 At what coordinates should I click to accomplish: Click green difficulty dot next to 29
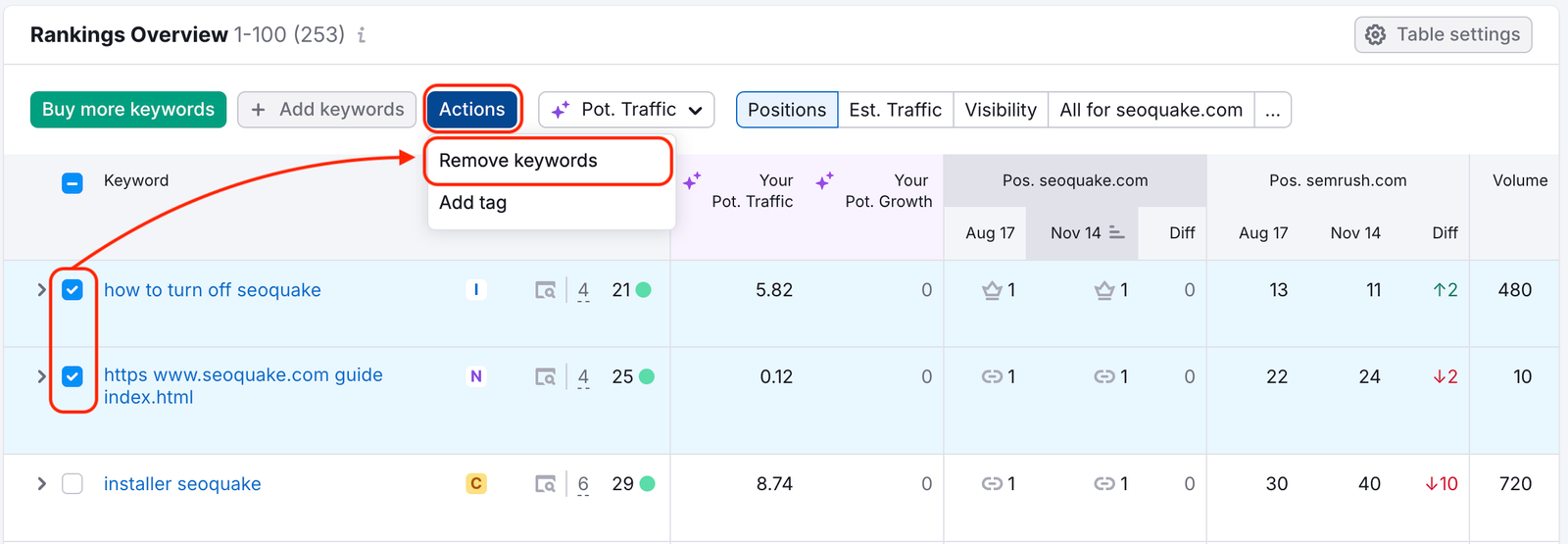coord(647,484)
